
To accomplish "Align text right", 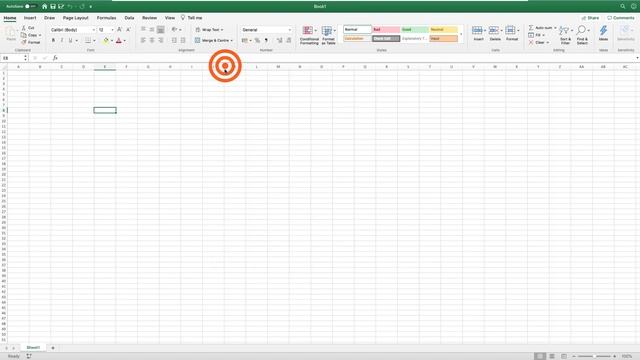I will 161,40.
